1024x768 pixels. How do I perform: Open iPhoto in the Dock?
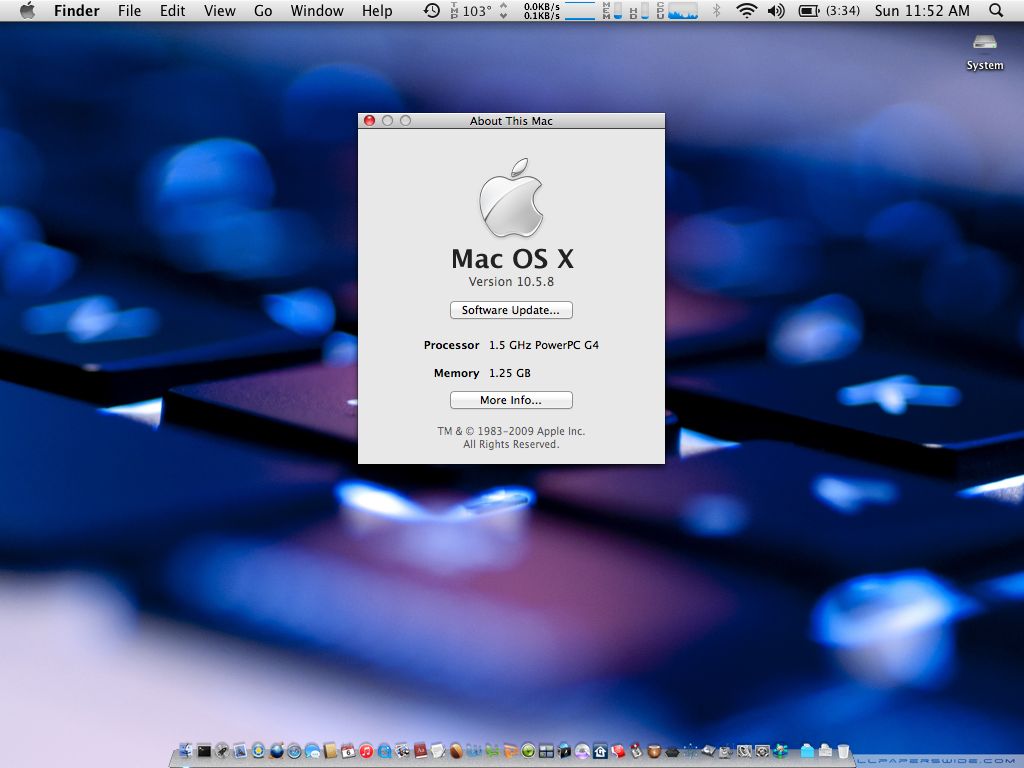tap(402, 751)
